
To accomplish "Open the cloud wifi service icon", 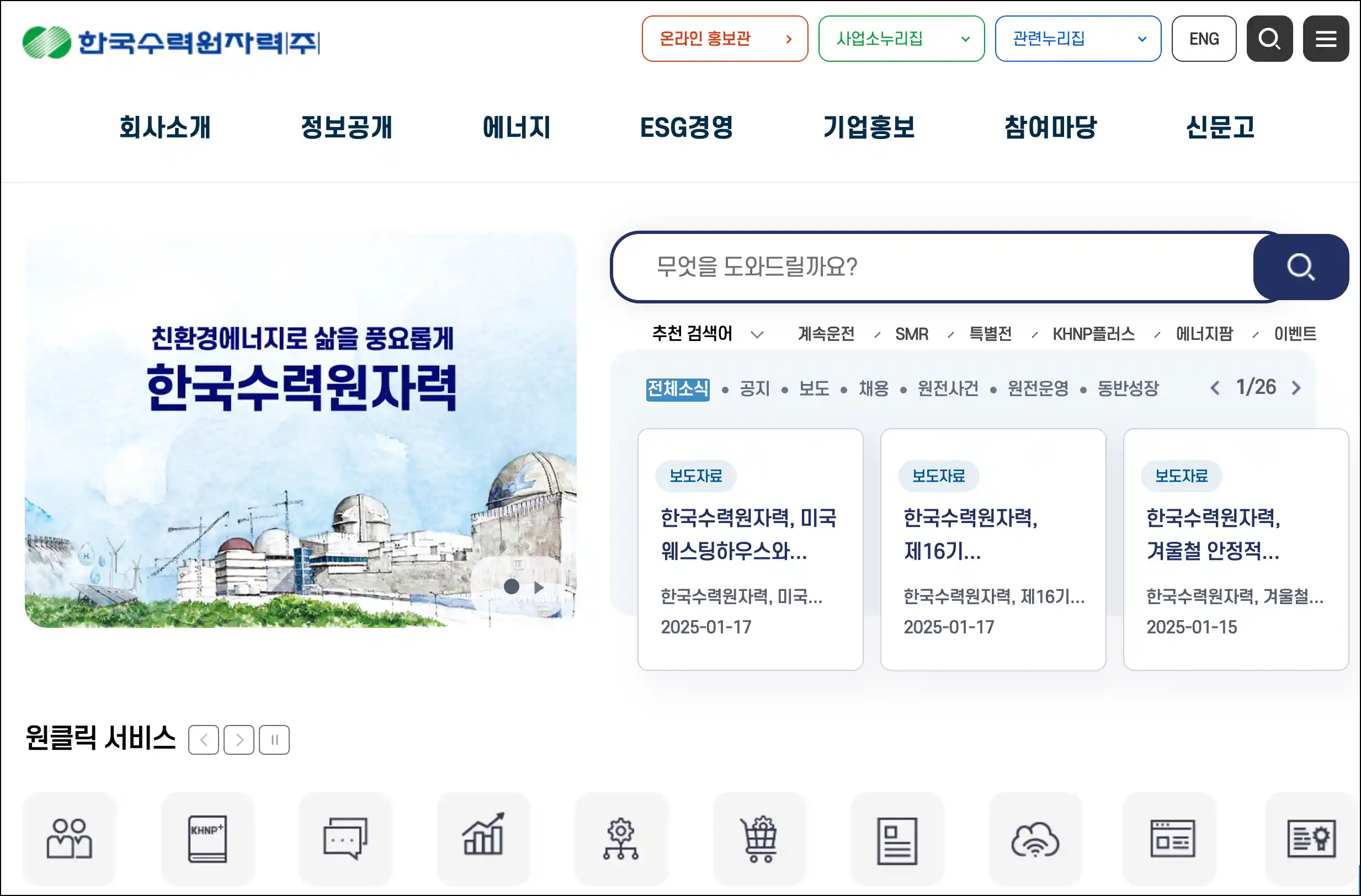I will pos(1035,838).
